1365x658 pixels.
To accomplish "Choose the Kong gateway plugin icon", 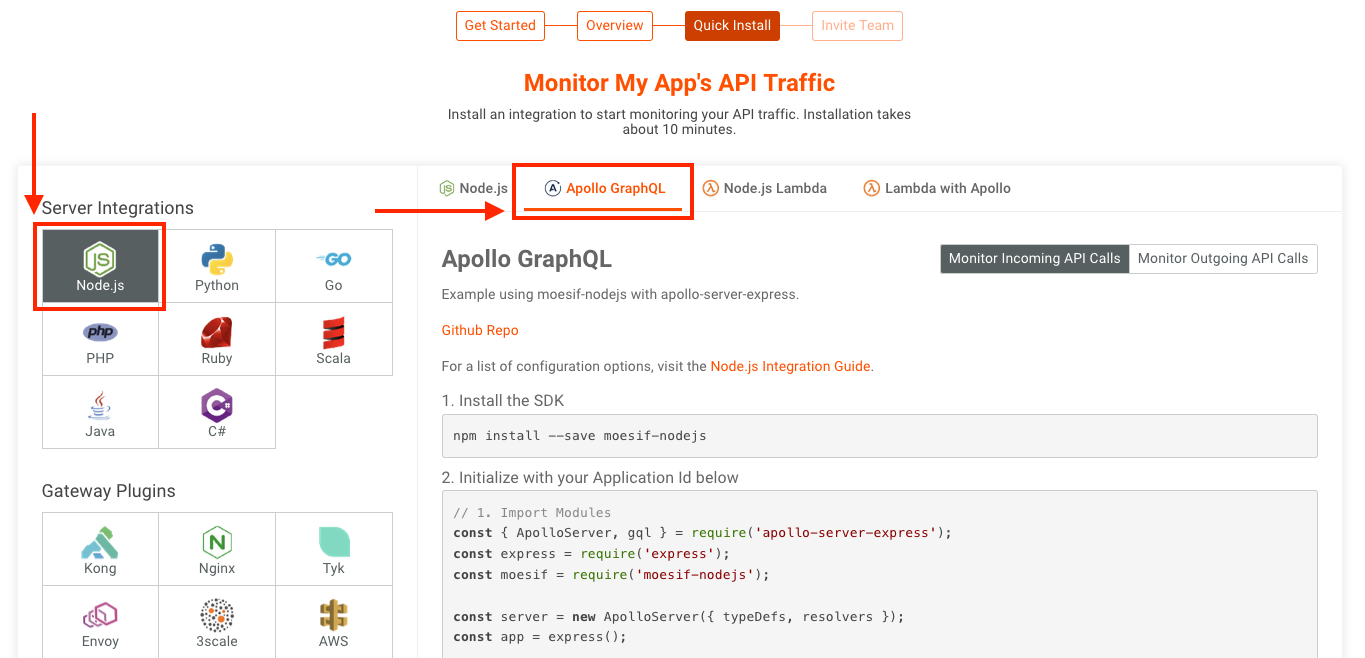I will [x=99, y=548].
